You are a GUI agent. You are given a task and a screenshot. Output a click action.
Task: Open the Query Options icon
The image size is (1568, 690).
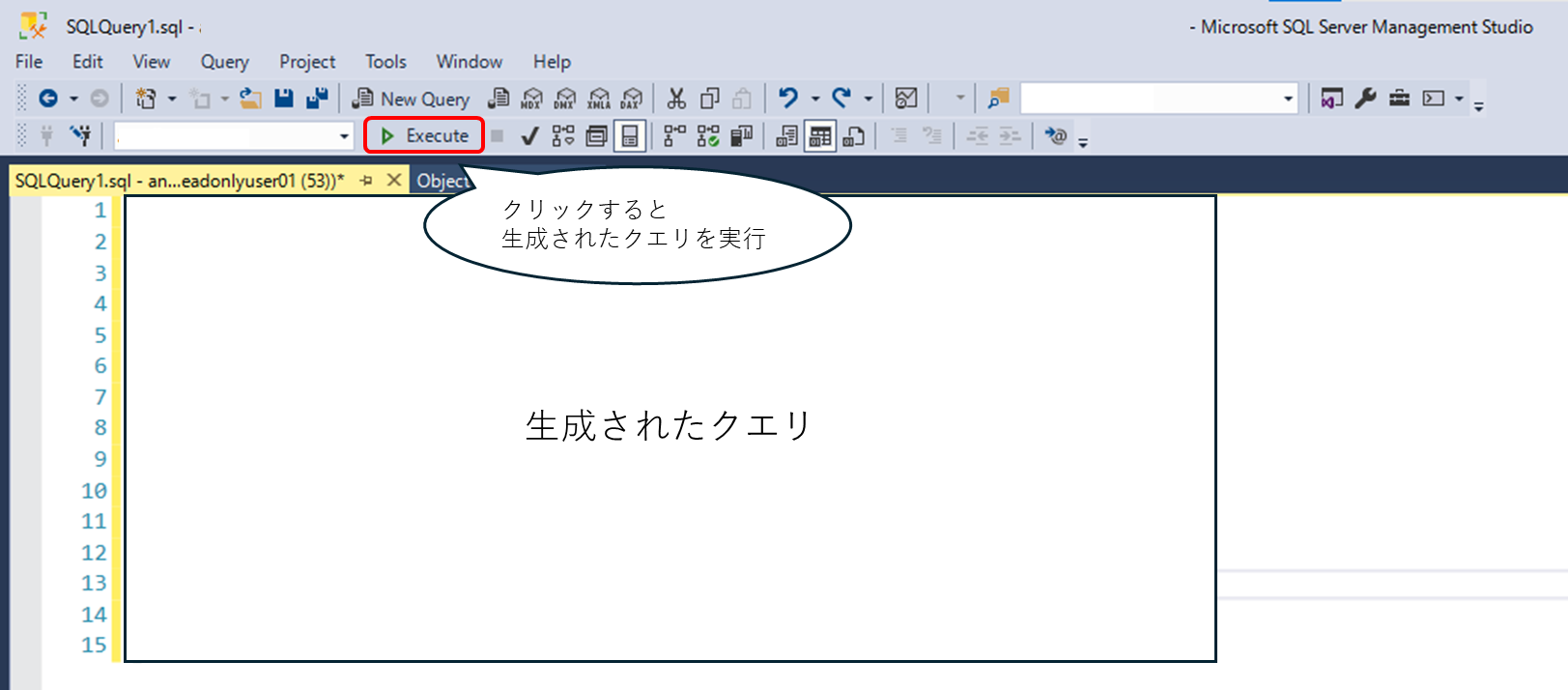(x=596, y=136)
